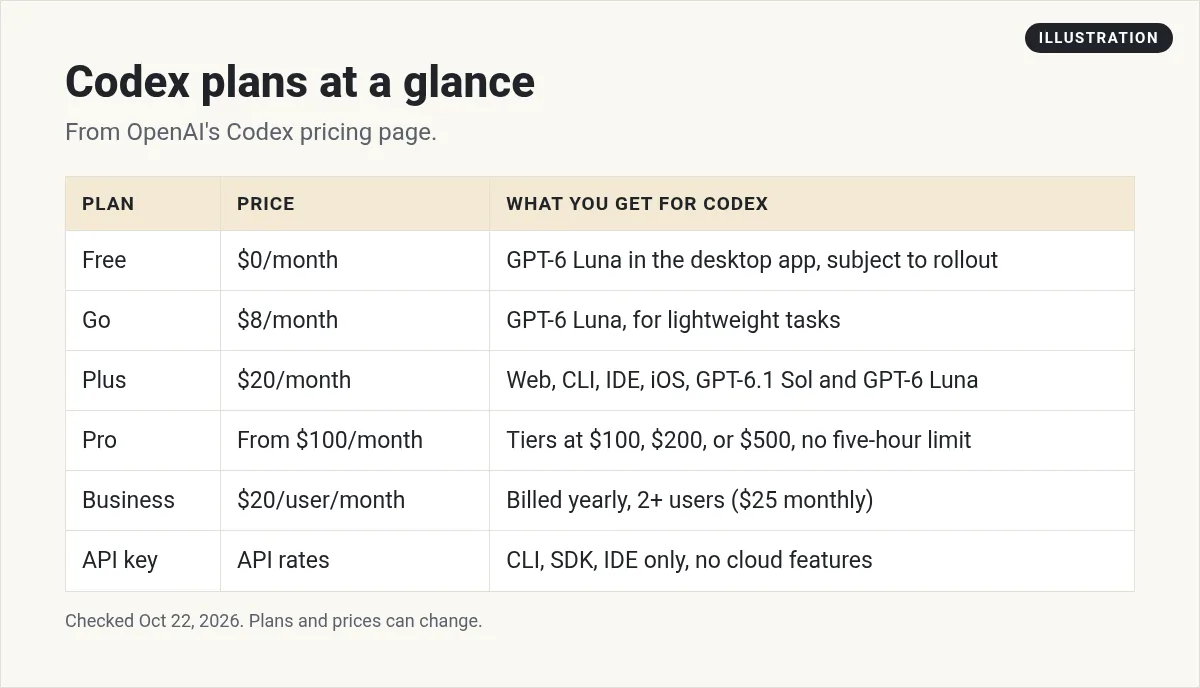Select the 'API key' plan cell

coord(143,560)
